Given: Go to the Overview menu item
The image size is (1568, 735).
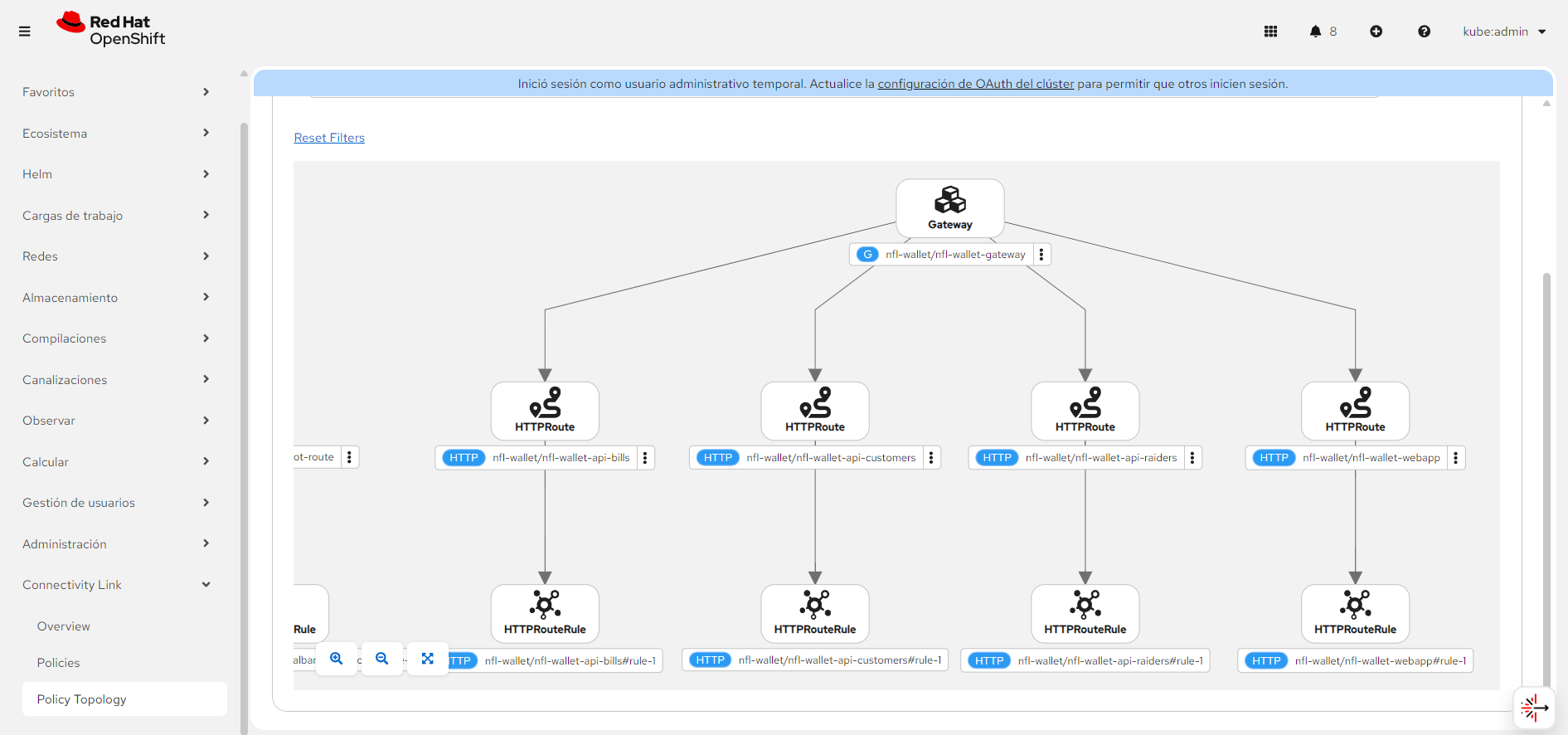Looking at the screenshot, I should (x=64, y=626).
